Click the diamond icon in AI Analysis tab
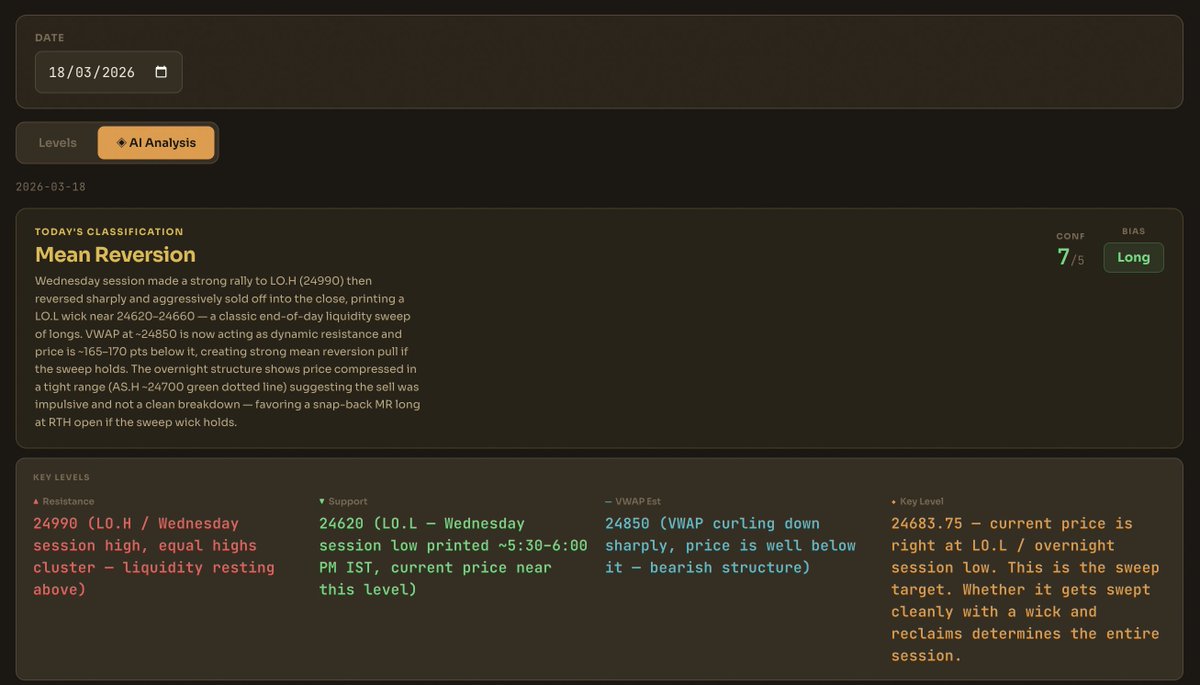Viewport: 1200px width, 685px height. (121, 143)
